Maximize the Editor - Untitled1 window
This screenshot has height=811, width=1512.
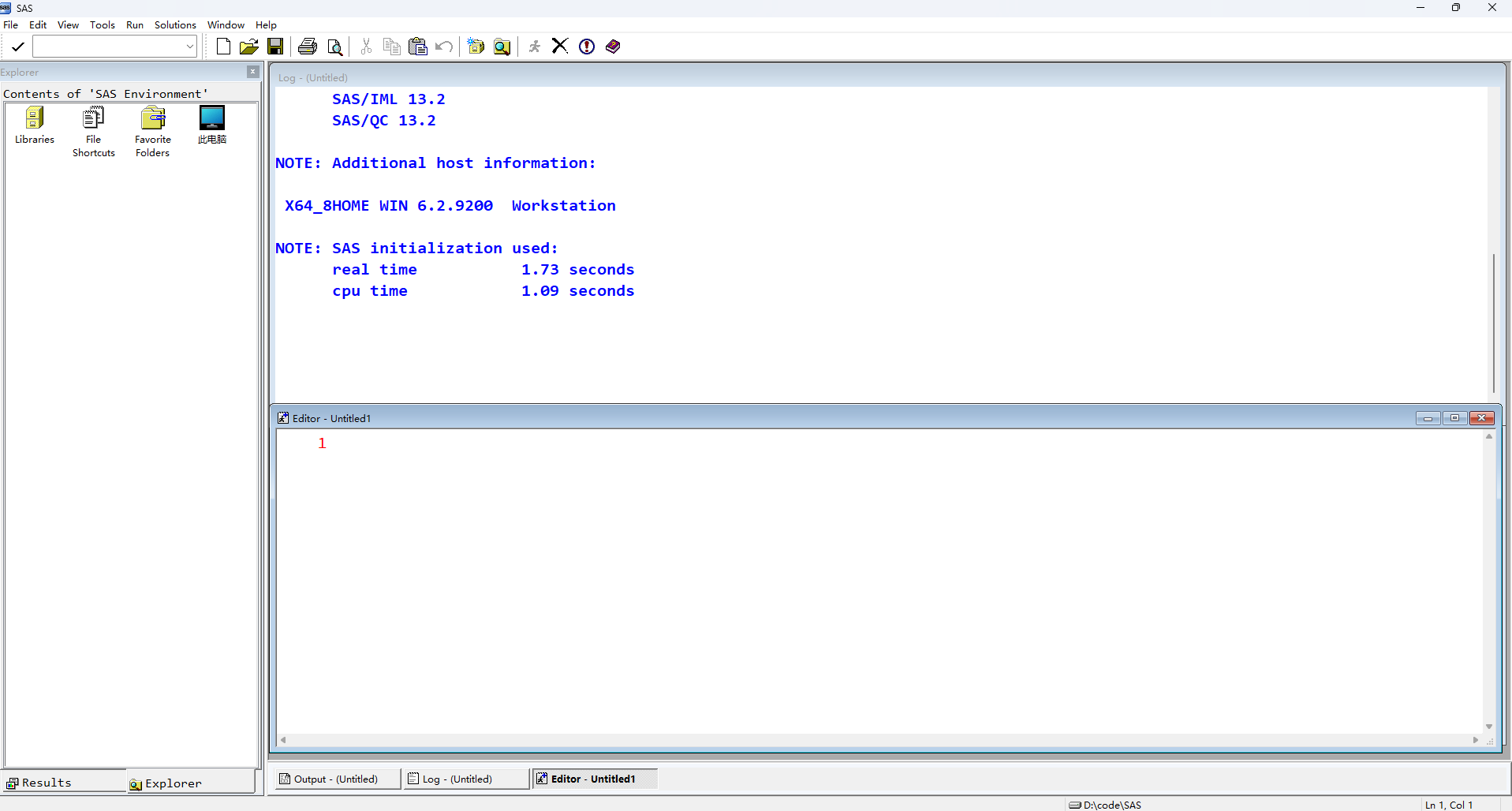pyautogui.click(x=1454, y=418)
